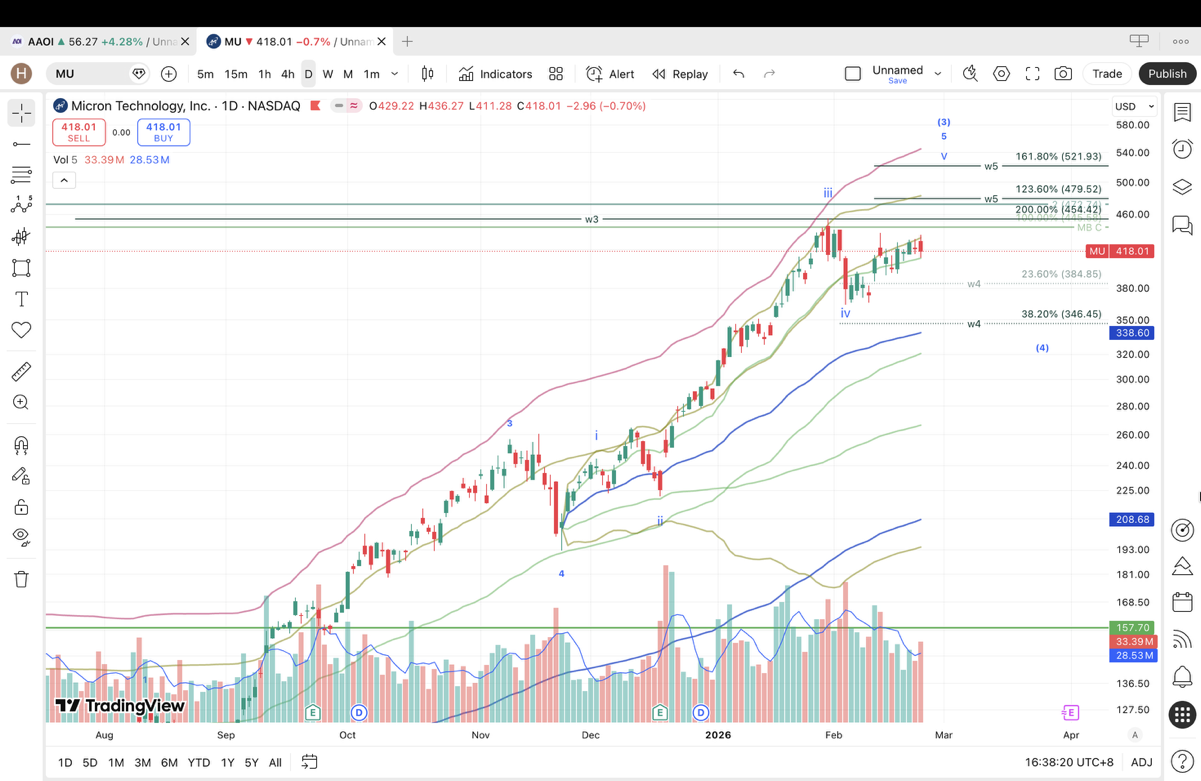Switch to the AAOI chart tab
1201x781 pixels.
point(95,42)
